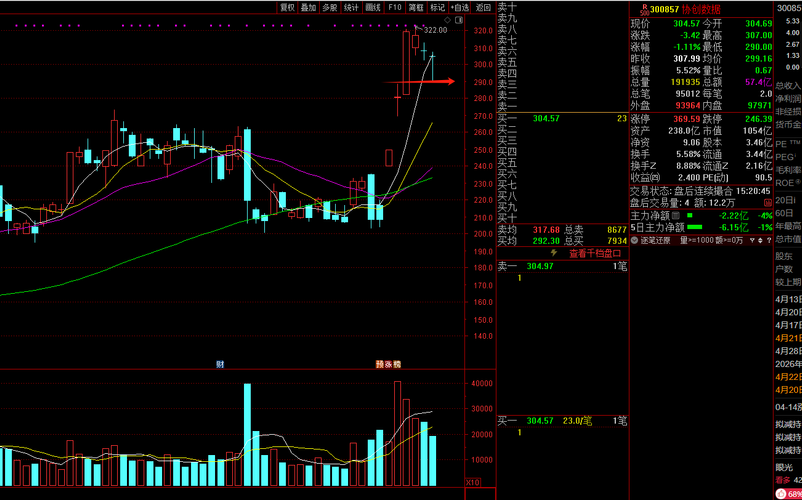
Task: Expand the 逐笔还原 dropdown arrow
Action: pyautogui.click(x=634, y=240)
